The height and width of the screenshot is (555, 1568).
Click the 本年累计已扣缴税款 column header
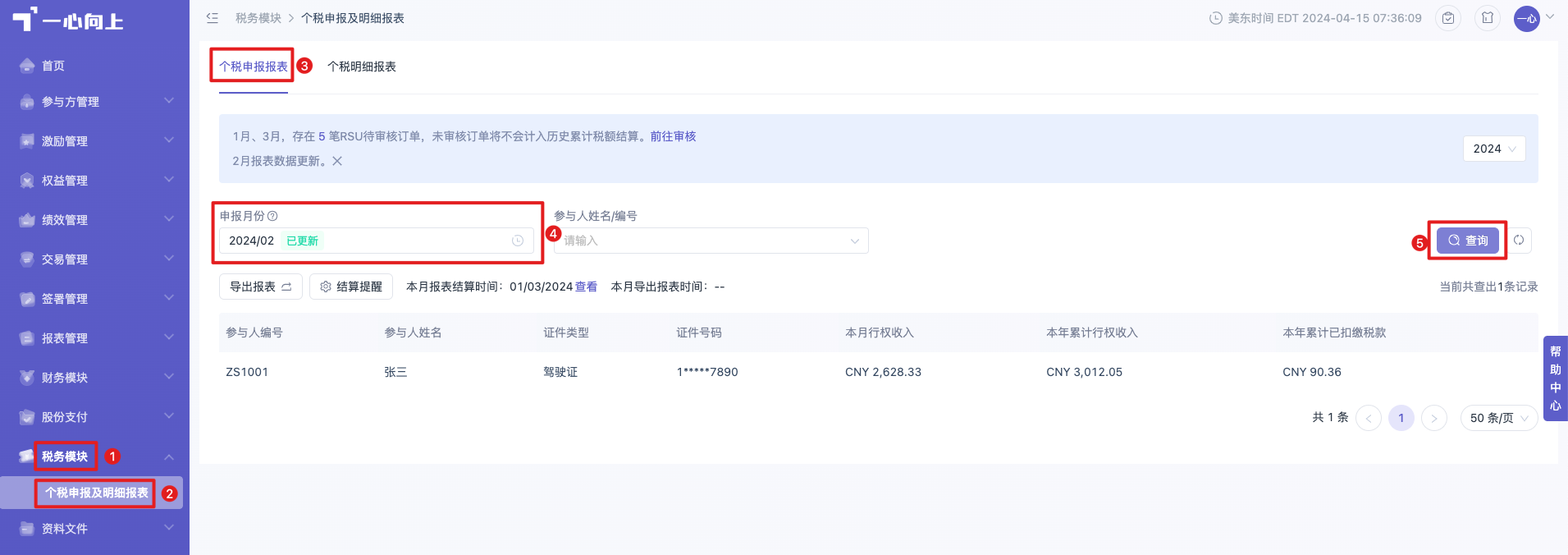point(1334,333)
